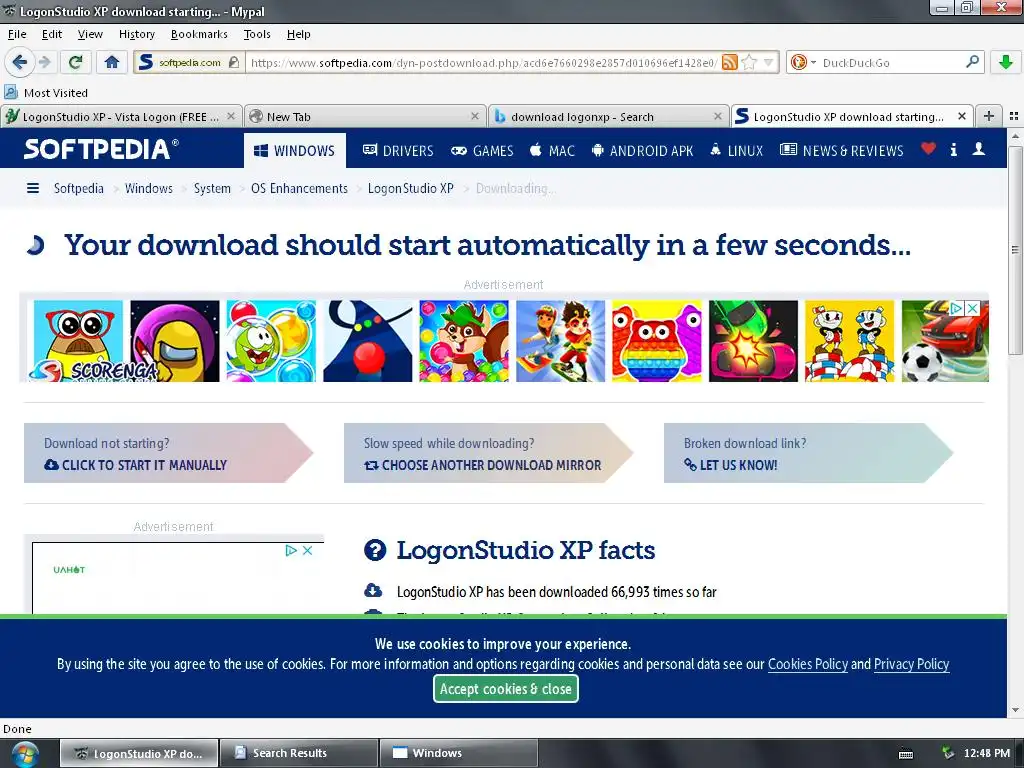Click the Windows Start orb
This screenshot has height=768, width=1024.
click(x=24, y=755)
